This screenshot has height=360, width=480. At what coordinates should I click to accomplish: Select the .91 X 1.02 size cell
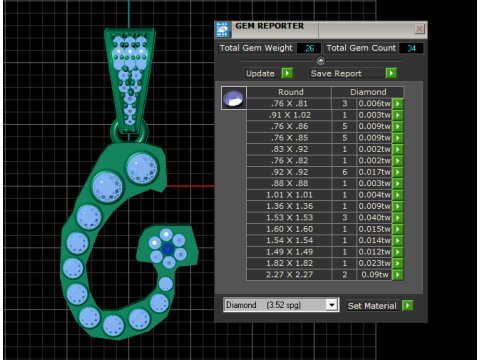[289, 115]
